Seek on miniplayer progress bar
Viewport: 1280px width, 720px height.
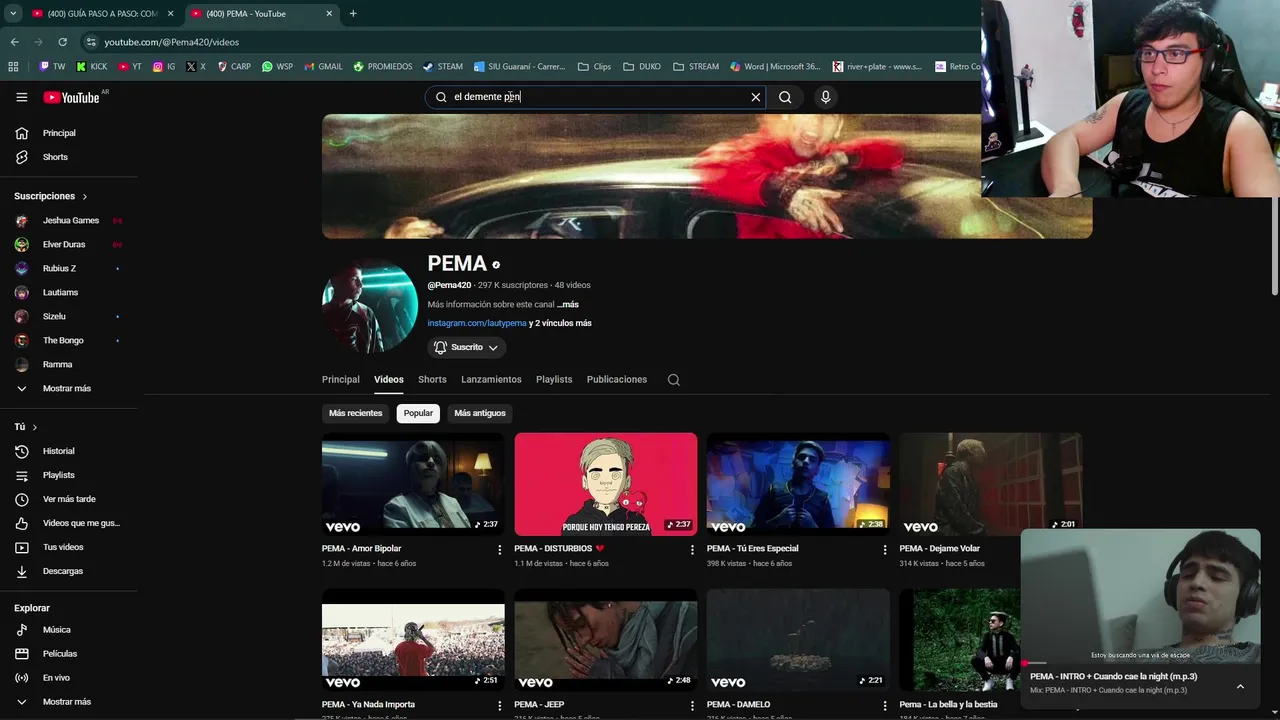(1140, 662)
